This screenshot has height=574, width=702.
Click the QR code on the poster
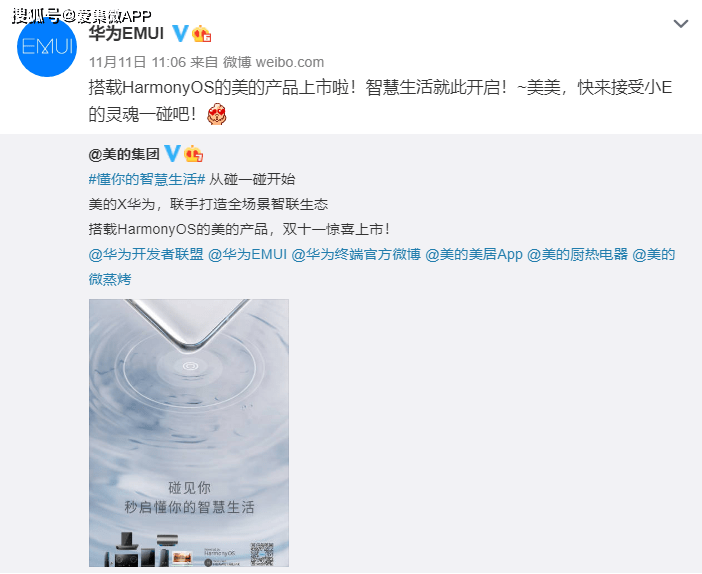point(261,554)
